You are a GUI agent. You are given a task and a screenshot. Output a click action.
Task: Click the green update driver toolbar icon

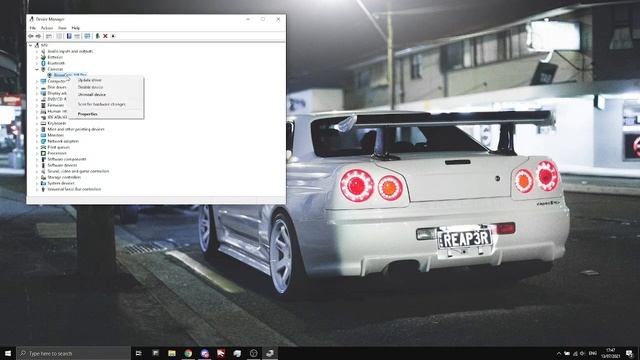(98, 36)
